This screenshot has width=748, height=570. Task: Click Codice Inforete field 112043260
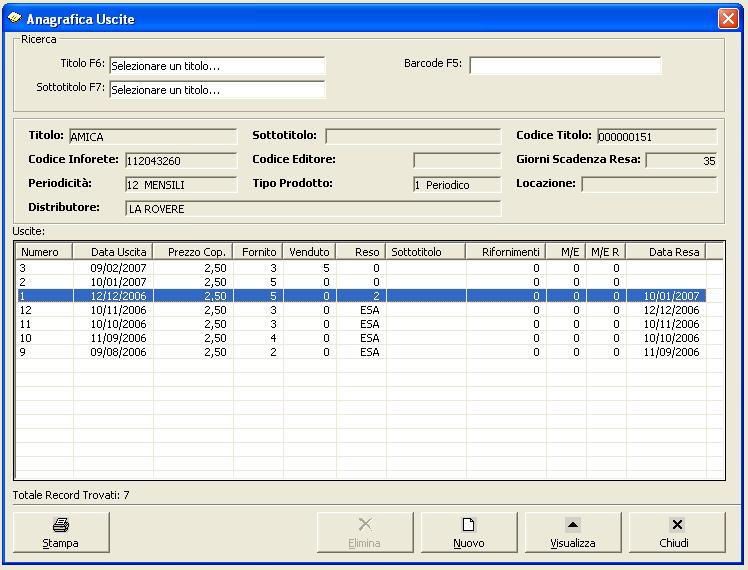coord(181,161)
